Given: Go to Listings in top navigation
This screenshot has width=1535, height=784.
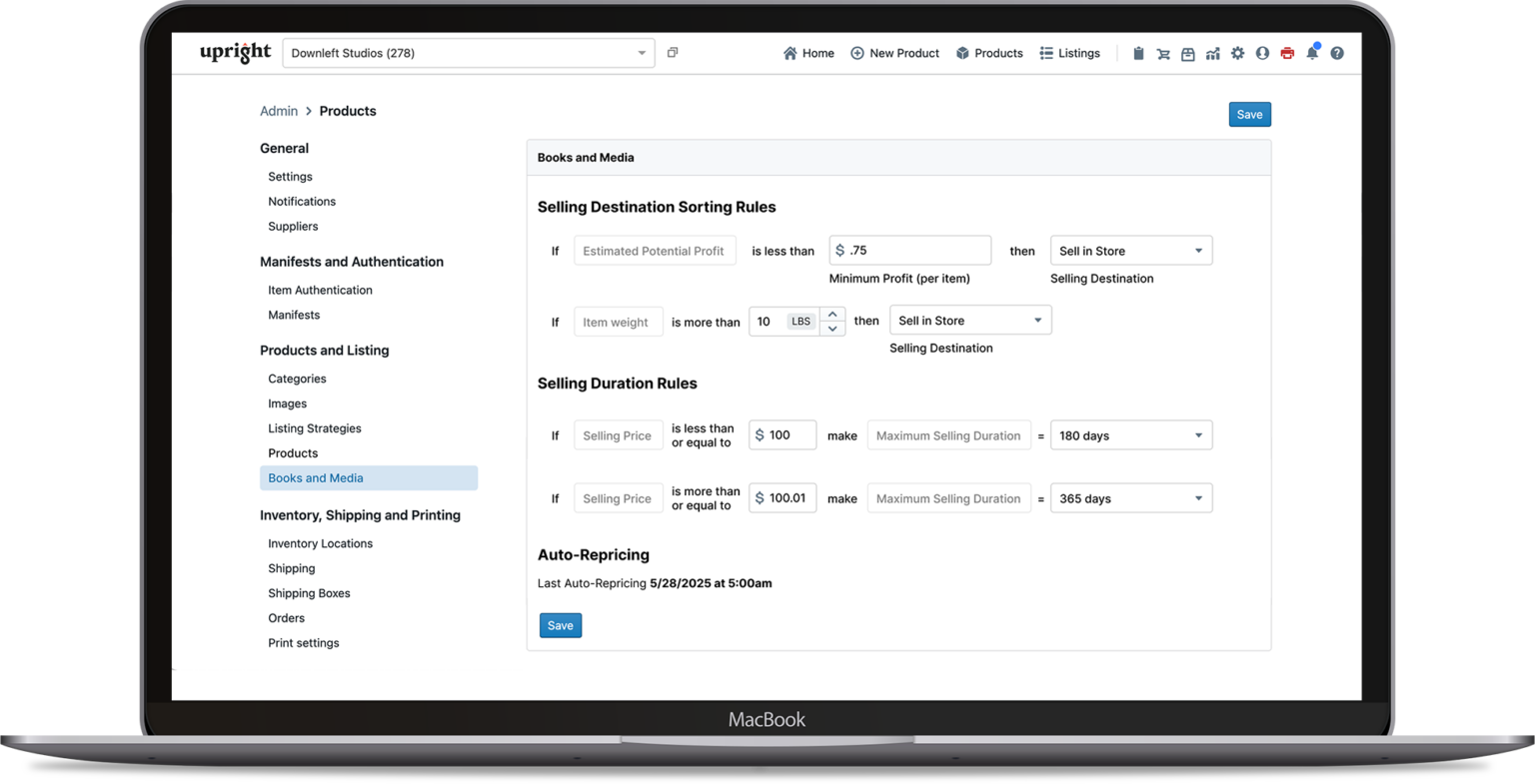Looking at the screenshot, I should (x=1069, y=54).
